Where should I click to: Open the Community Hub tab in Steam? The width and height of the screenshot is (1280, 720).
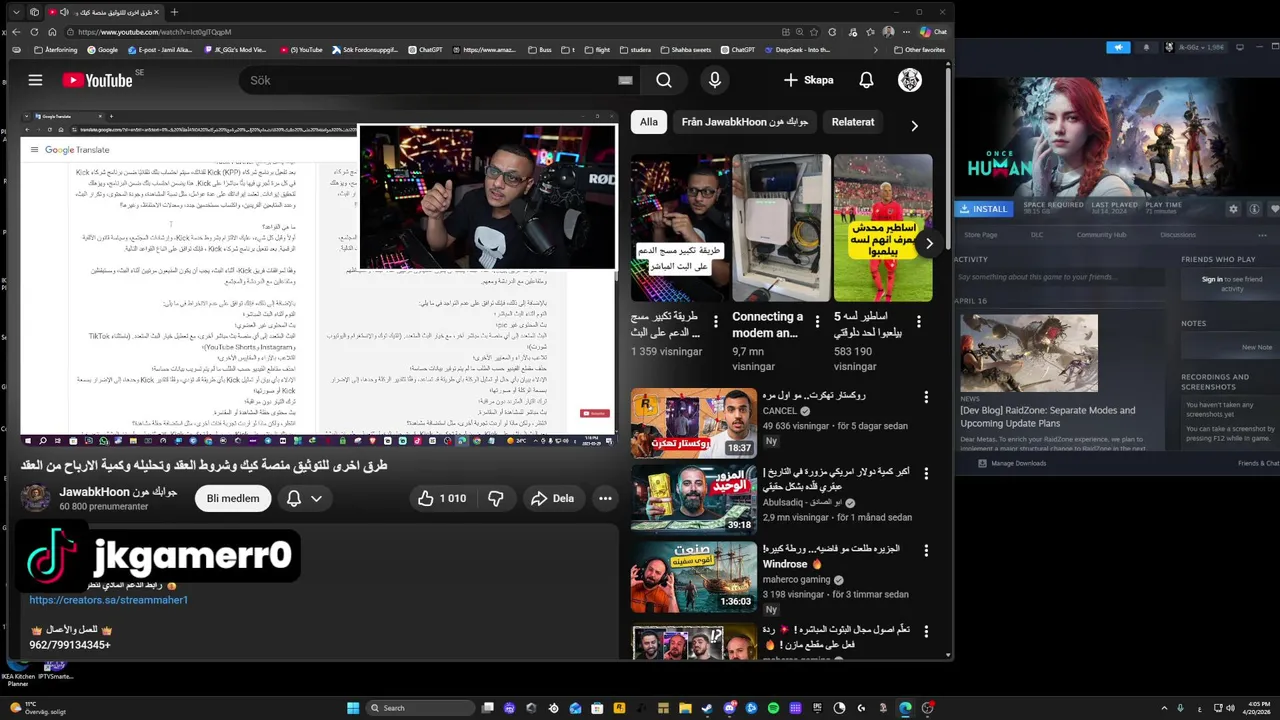click(1101, 235)
